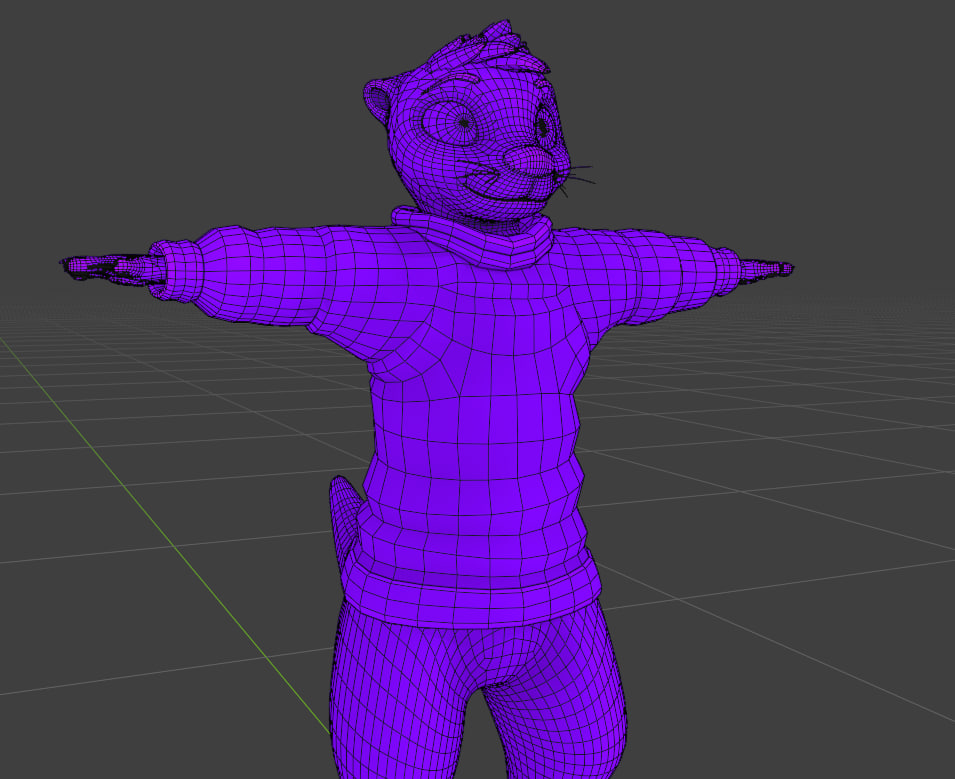Select the character's nose mesh
The height and width of the screenshot is (779, 955).
point(529,161)
